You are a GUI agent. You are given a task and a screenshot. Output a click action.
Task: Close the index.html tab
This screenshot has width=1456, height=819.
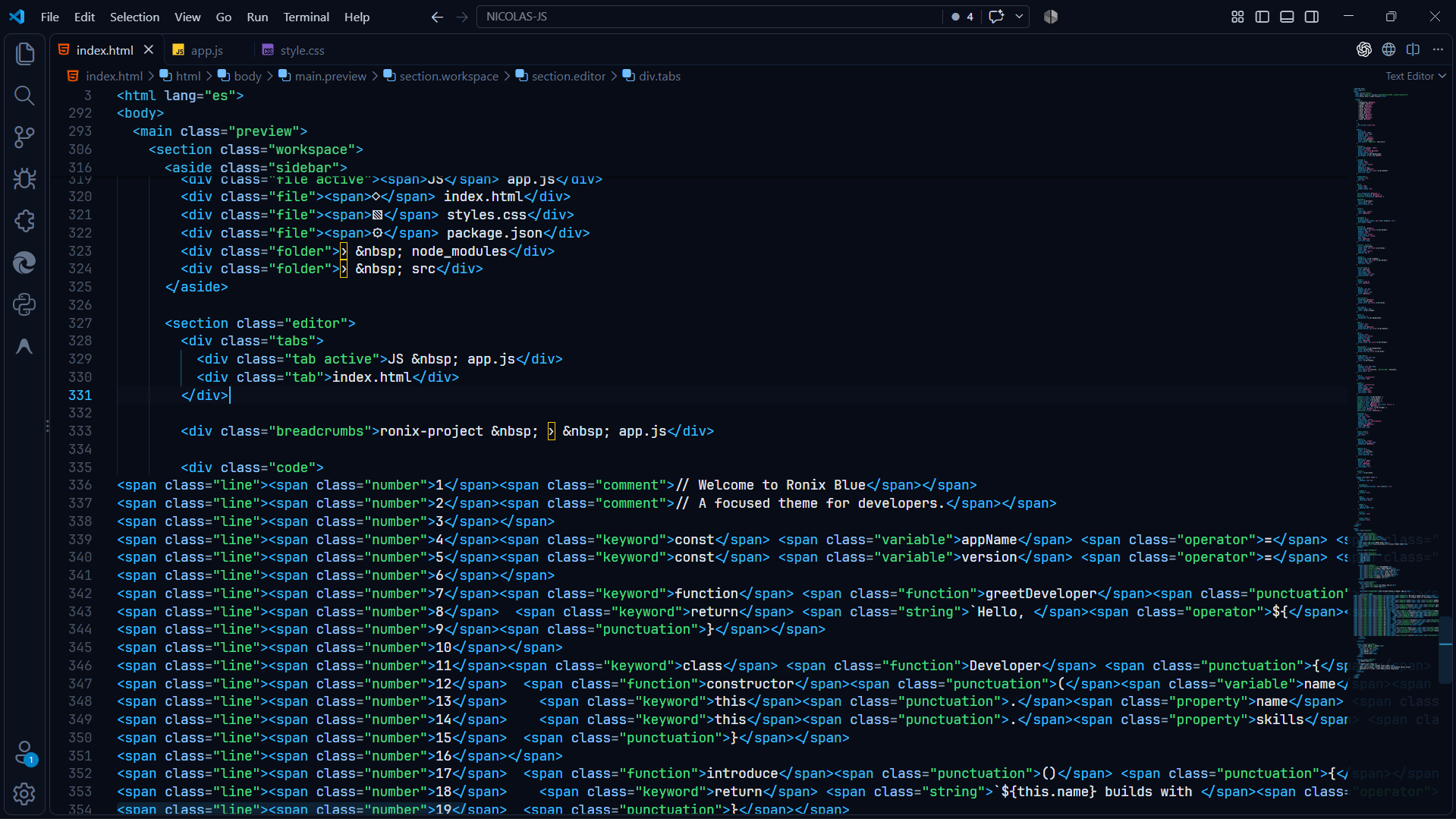pos(149,49)
